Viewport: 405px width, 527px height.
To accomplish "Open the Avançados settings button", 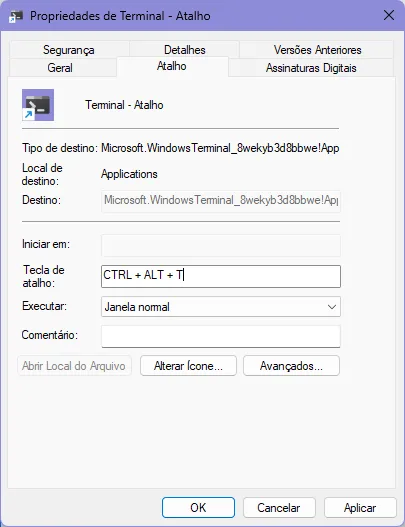I will click(x=291, y=366).
